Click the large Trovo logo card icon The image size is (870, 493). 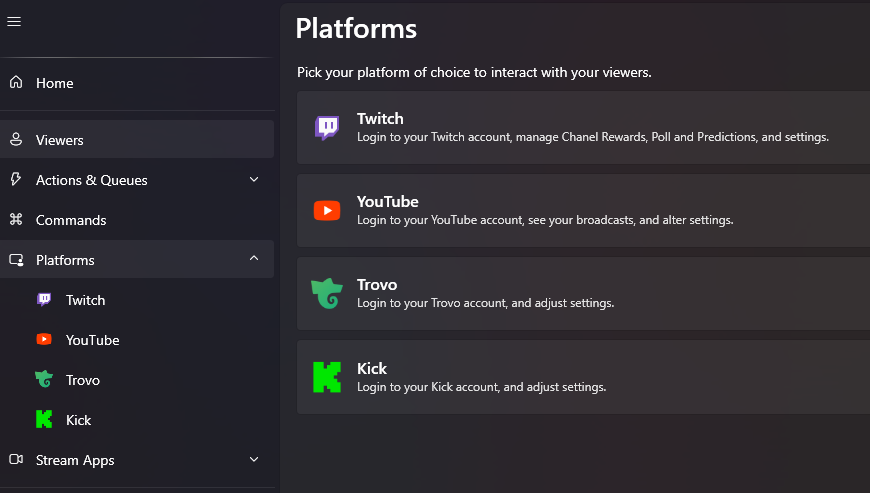(327, 293)
